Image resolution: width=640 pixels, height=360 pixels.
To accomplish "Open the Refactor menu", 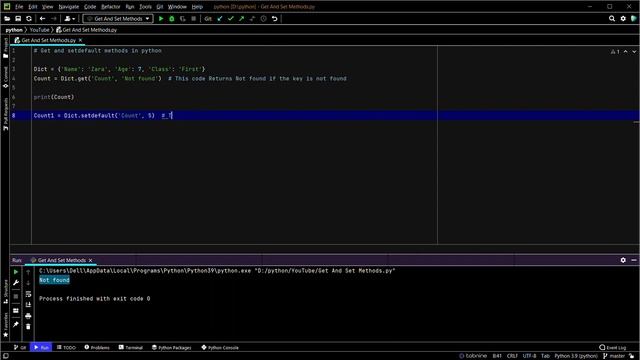I will [x=111, y=7].
